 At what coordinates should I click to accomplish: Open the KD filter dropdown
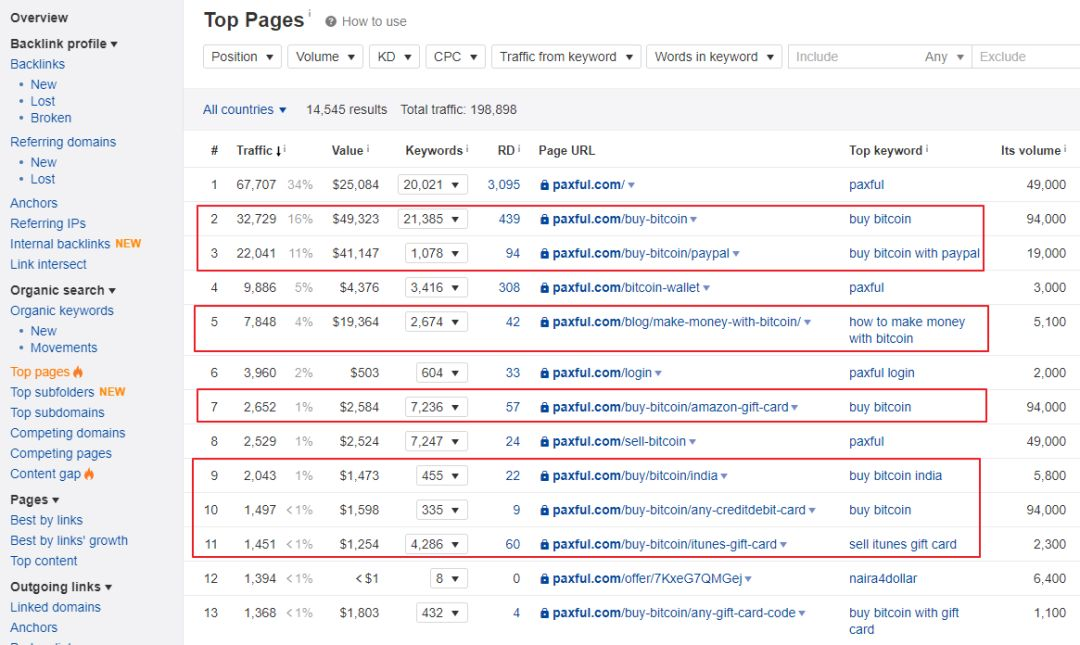(x=394, y=57)
